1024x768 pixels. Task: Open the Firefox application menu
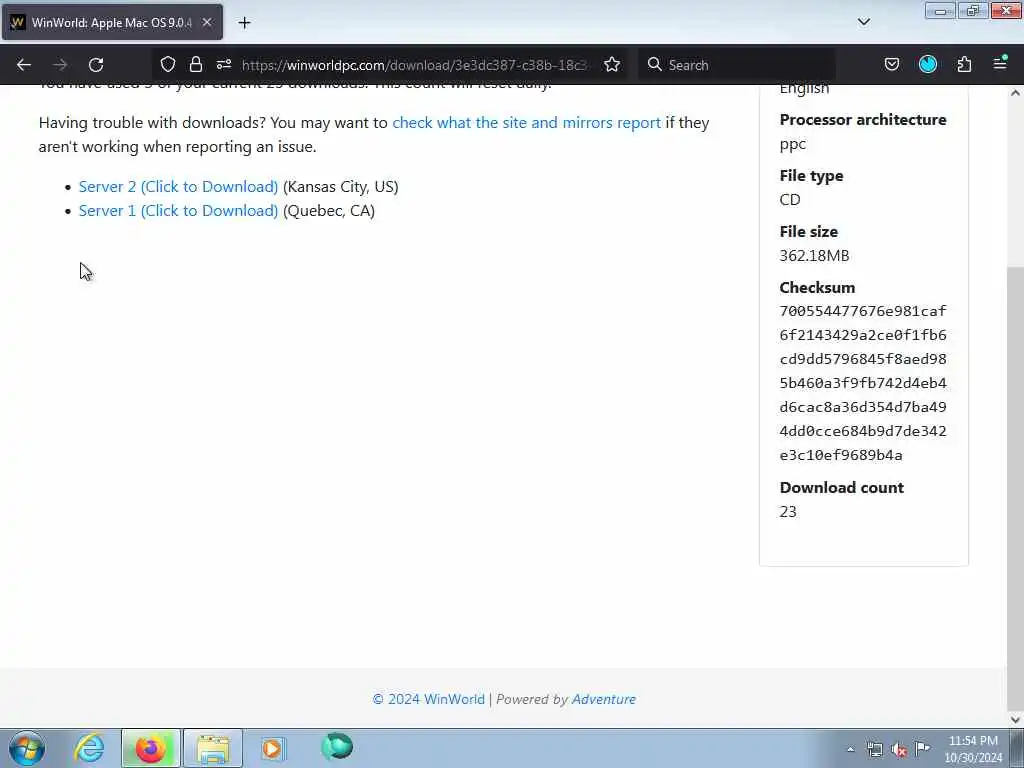[x=1000, y=63]
